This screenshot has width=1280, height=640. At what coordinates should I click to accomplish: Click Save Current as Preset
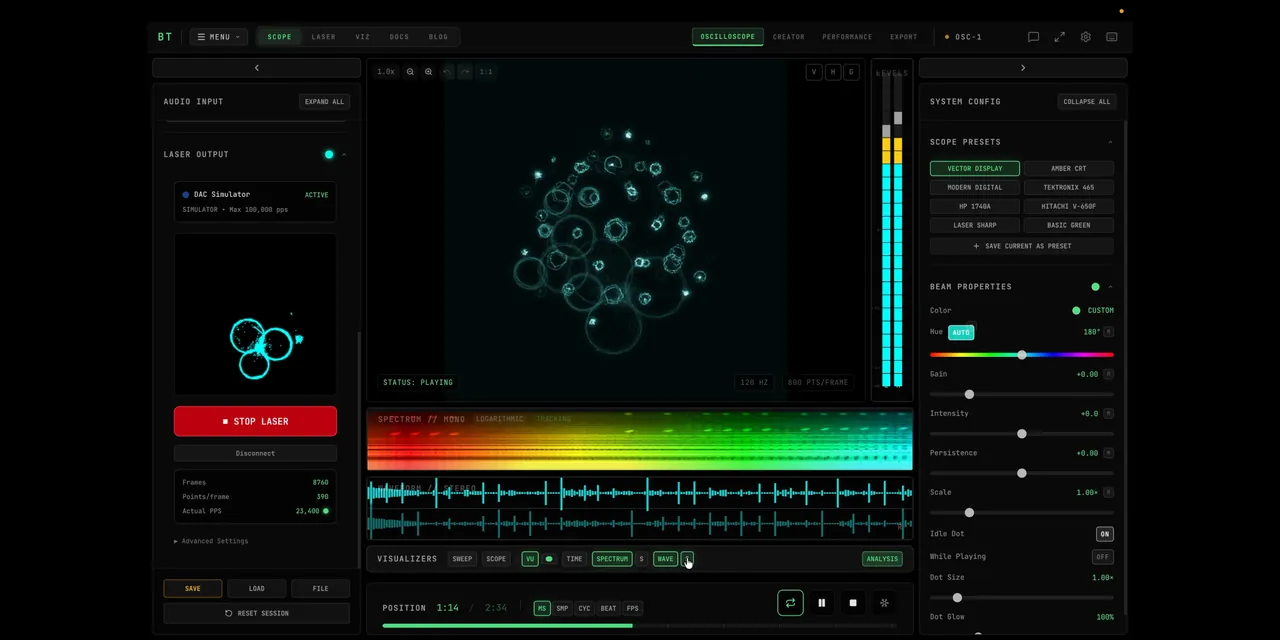point(1021,246)
